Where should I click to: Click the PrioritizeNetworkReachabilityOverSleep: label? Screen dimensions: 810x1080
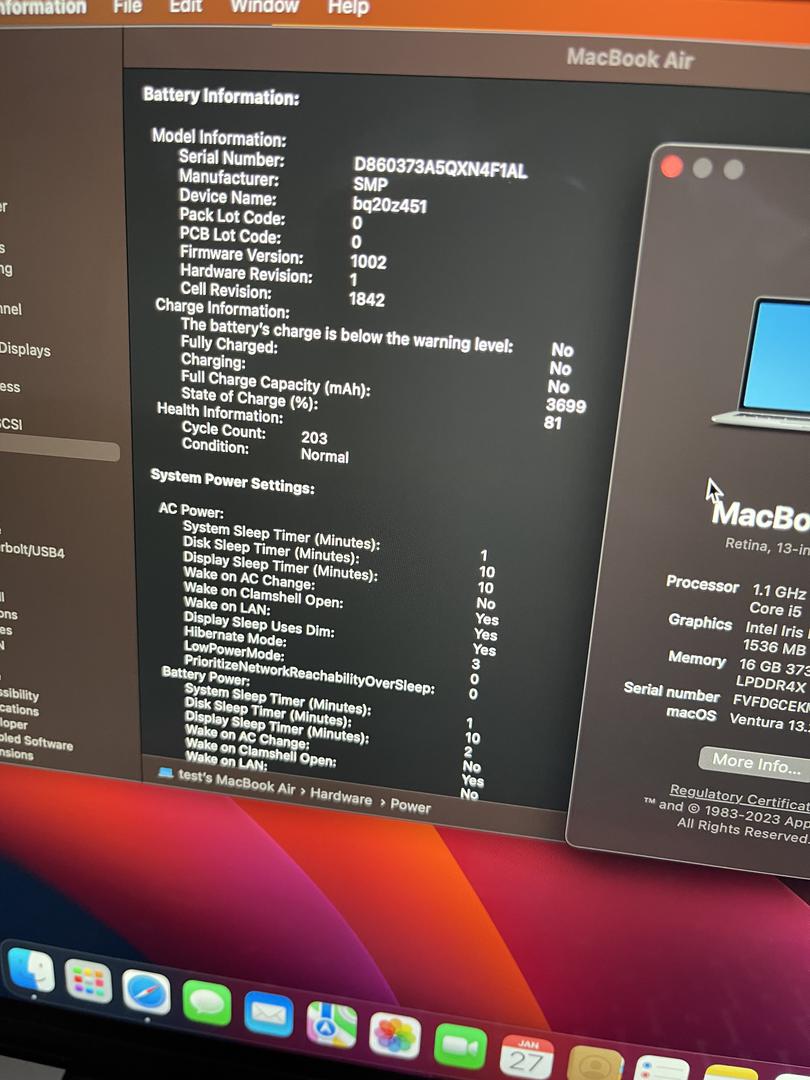[309, 674]
